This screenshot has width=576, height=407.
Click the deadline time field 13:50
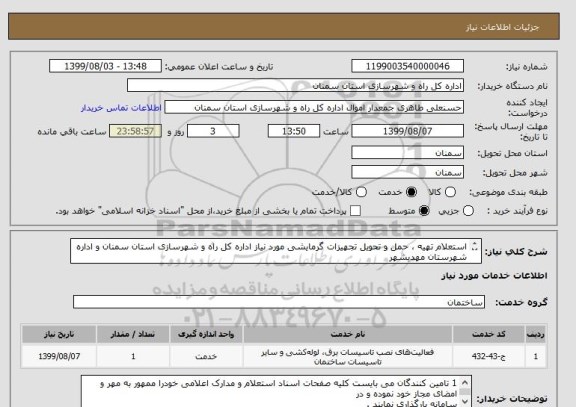pyautogui.click(x=294, y=131)
